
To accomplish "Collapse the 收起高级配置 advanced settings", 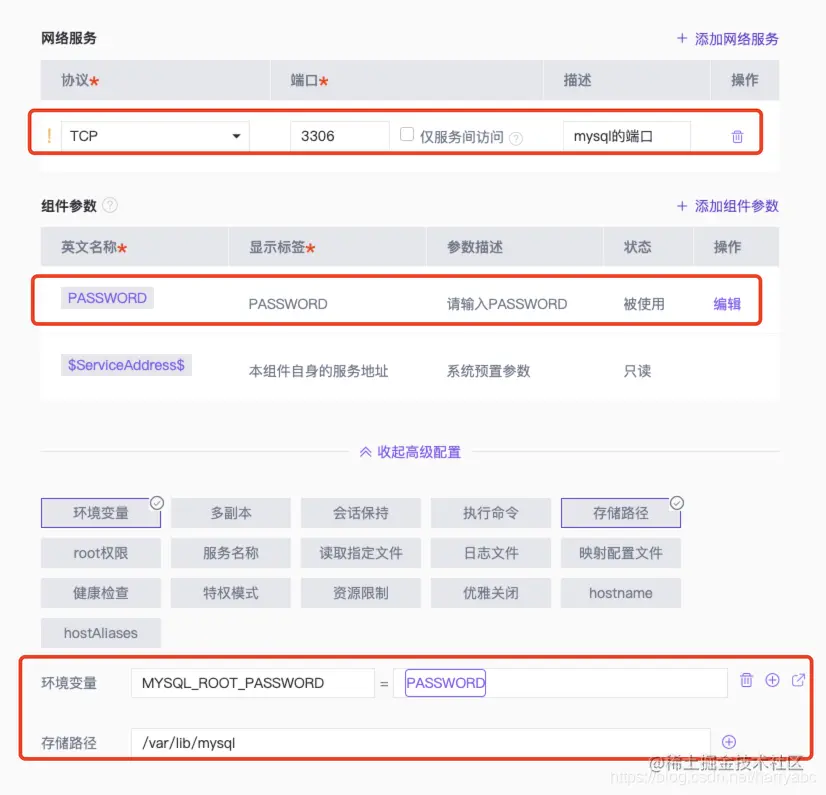I will click(412, 452).
